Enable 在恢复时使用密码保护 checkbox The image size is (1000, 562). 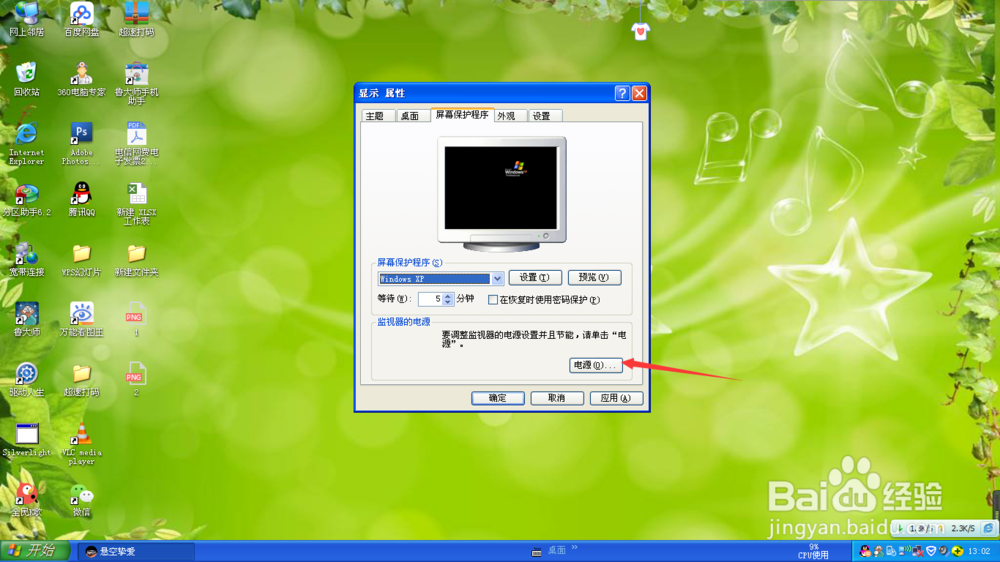(x=492, y=300)
